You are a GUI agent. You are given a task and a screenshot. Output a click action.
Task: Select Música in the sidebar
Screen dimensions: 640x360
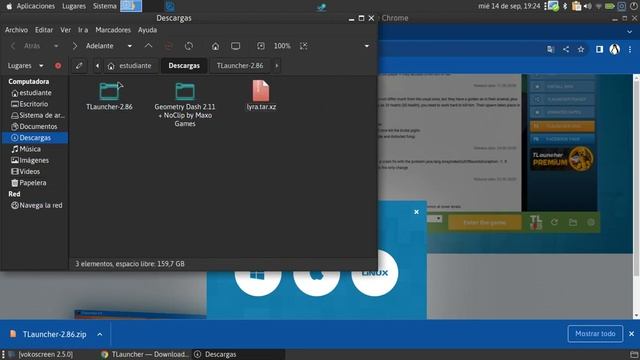click(35, 149)
